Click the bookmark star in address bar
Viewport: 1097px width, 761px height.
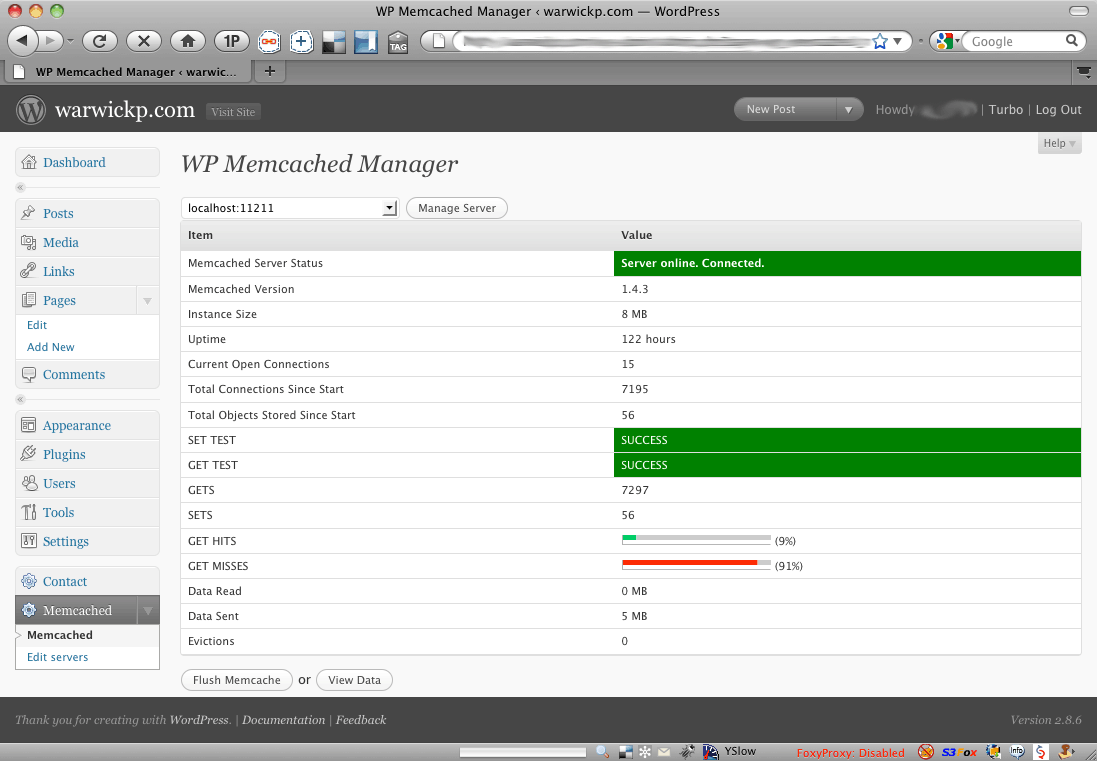[x=880, y=41]
